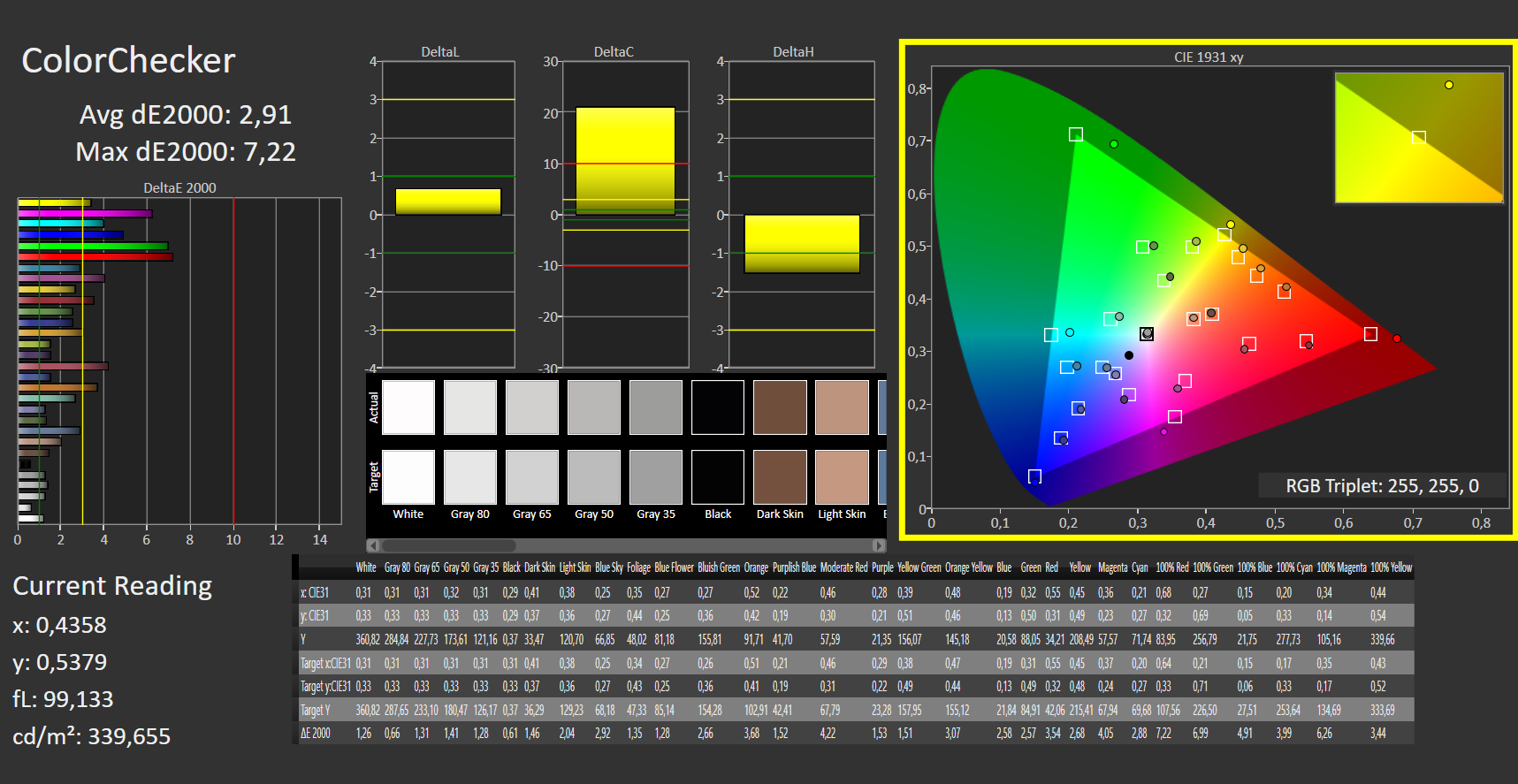Click the magenta bar in the DeltaE 2000 chart
The width and height of the screenshot is (1518, 784).
(85, 213)
